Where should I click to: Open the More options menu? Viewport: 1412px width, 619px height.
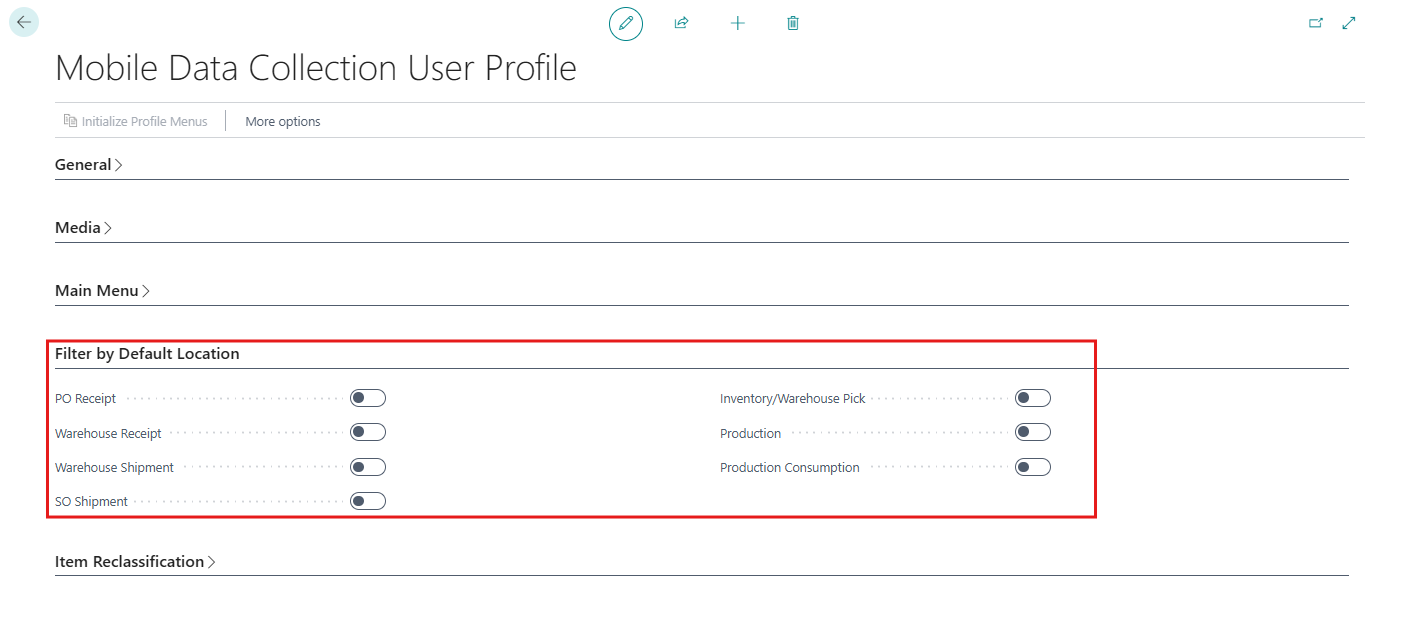(x=282, y=121)
